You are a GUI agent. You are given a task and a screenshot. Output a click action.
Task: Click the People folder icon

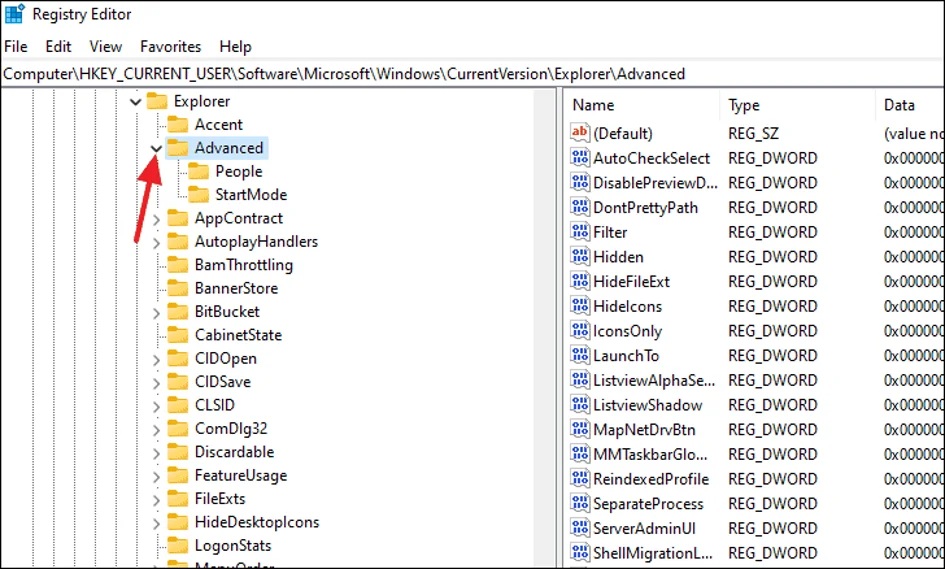pos(198,171)
